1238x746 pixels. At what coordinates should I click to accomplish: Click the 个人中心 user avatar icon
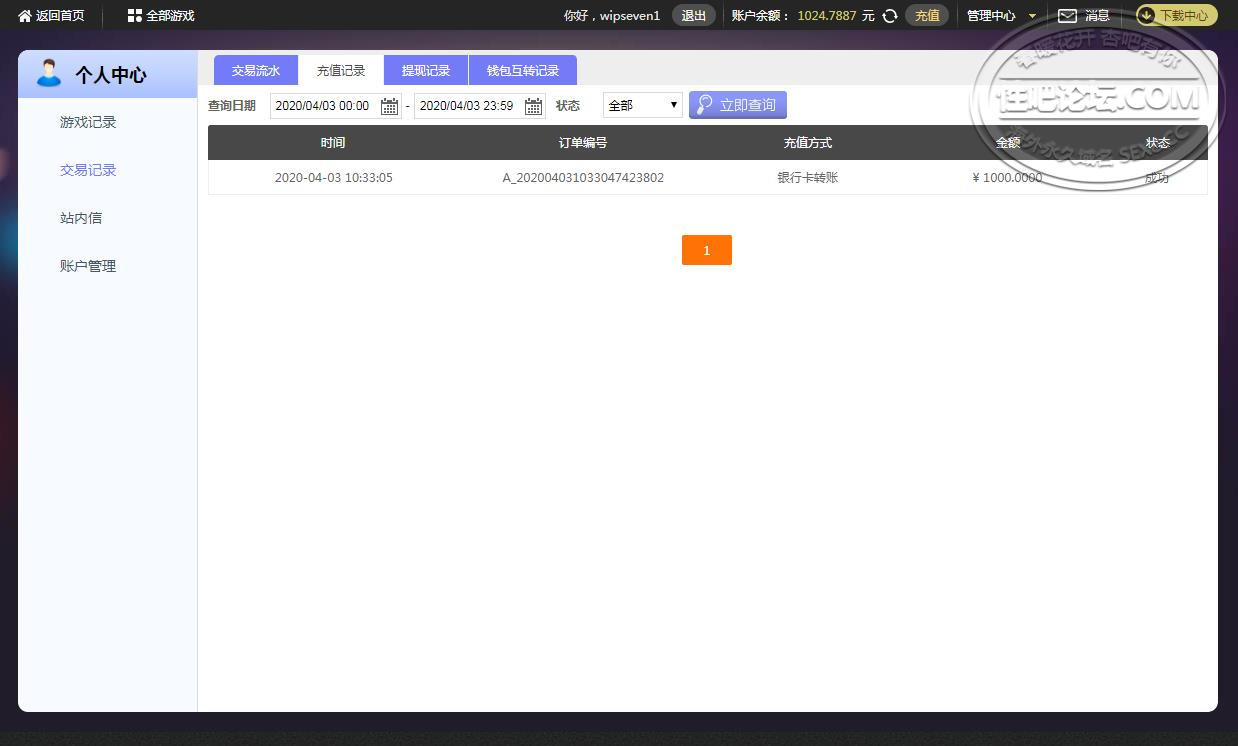(48, 73)
